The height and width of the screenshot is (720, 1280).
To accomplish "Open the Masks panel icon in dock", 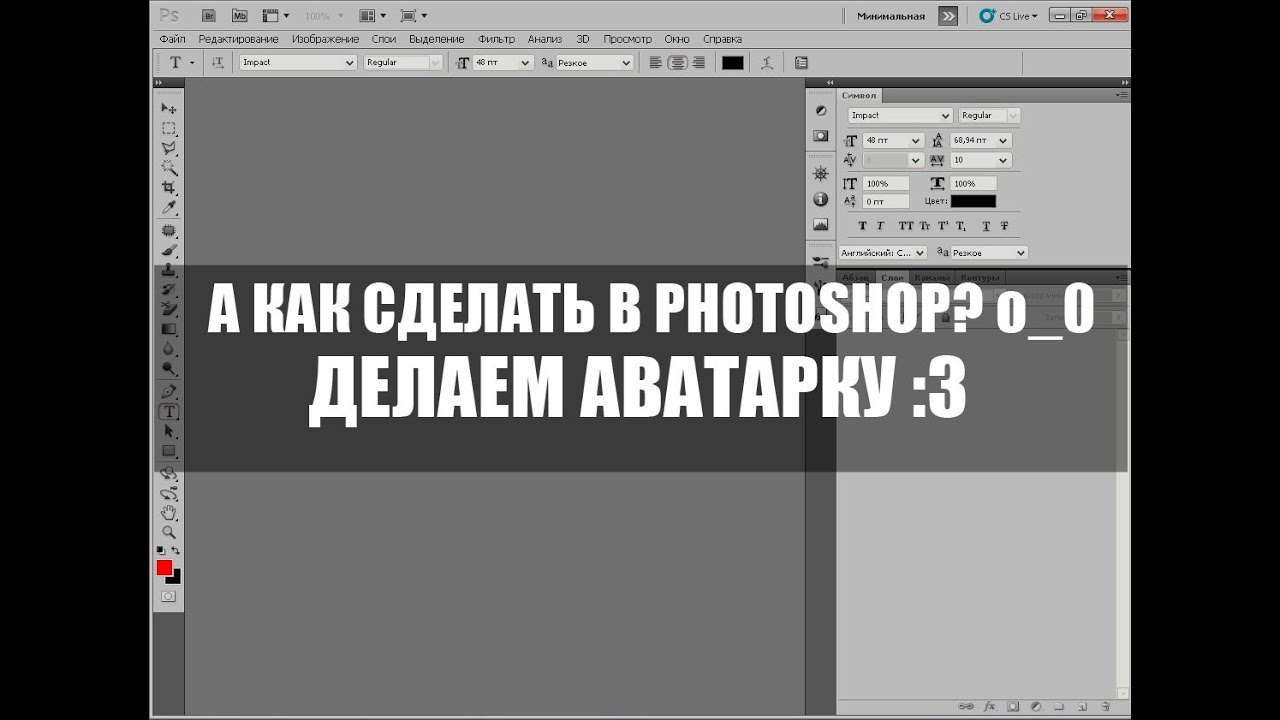I will tap(820, 135).
